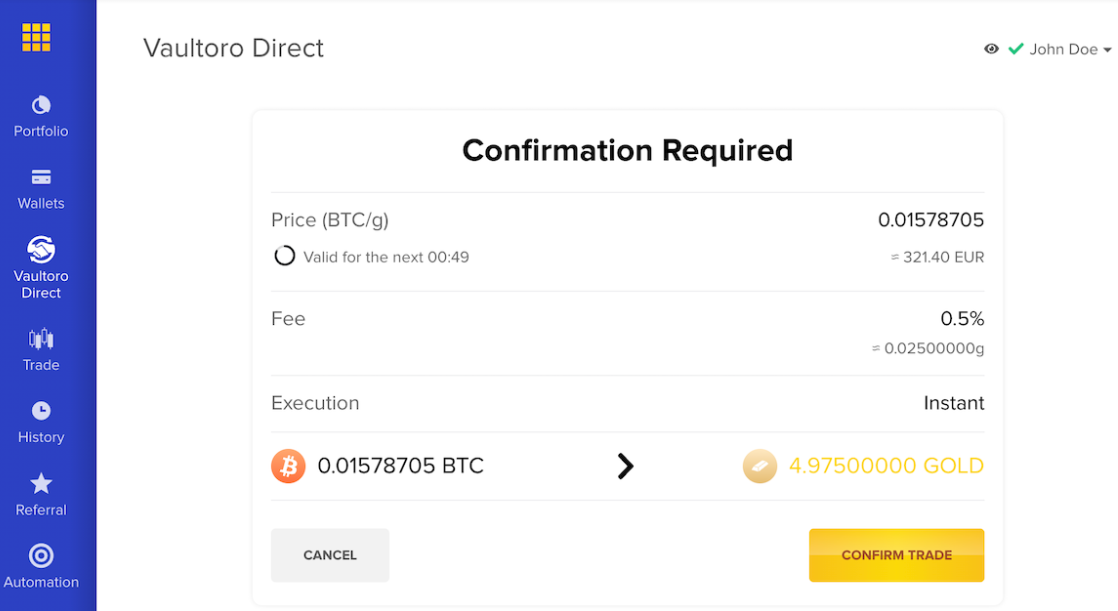Toggle balance visibility eye icon
Screen dimensions: 1118x611
tap(991, 48)
